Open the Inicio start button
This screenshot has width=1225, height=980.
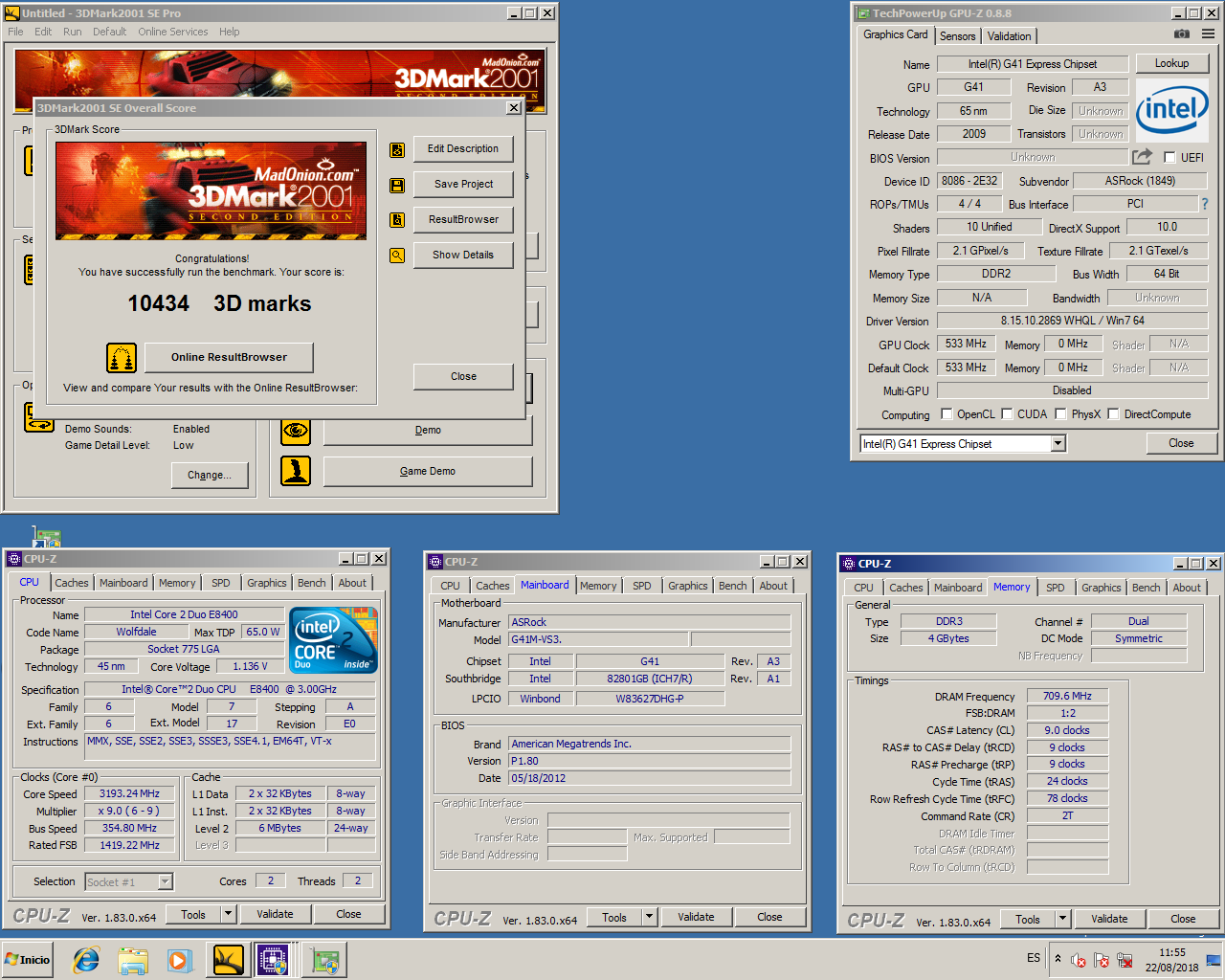28,959
